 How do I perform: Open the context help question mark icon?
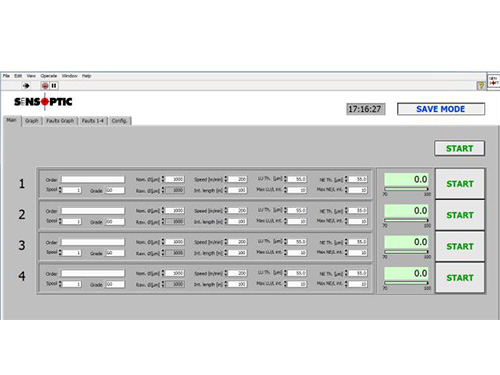point(481,86)
